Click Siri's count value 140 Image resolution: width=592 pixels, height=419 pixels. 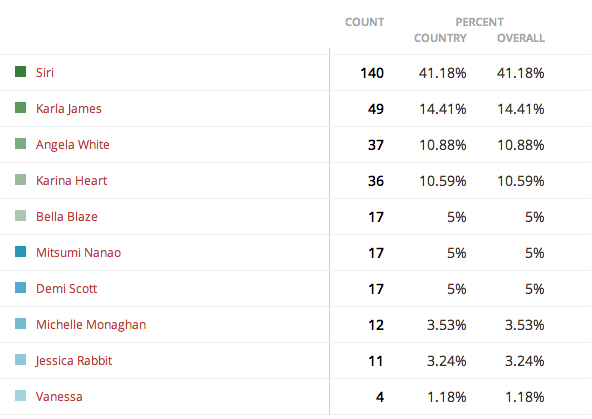pyautogui.click(x=372, y=73)
